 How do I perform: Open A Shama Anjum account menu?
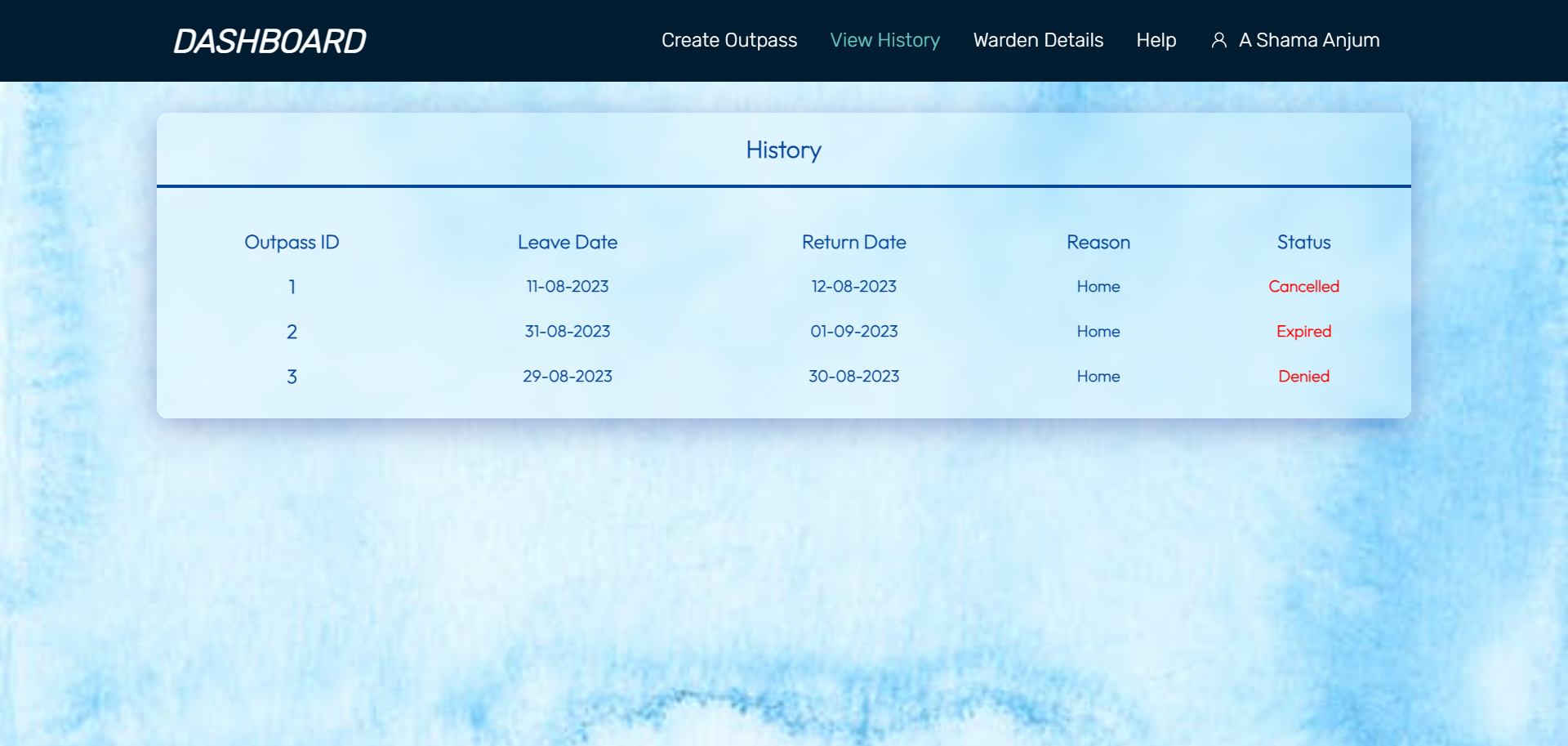click(1307, 40)
